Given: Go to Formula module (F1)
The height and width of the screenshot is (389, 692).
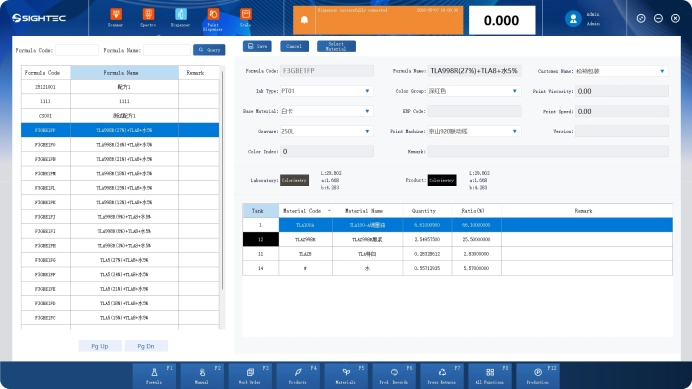Looking at the screenshot, I should tap(154, 375).
